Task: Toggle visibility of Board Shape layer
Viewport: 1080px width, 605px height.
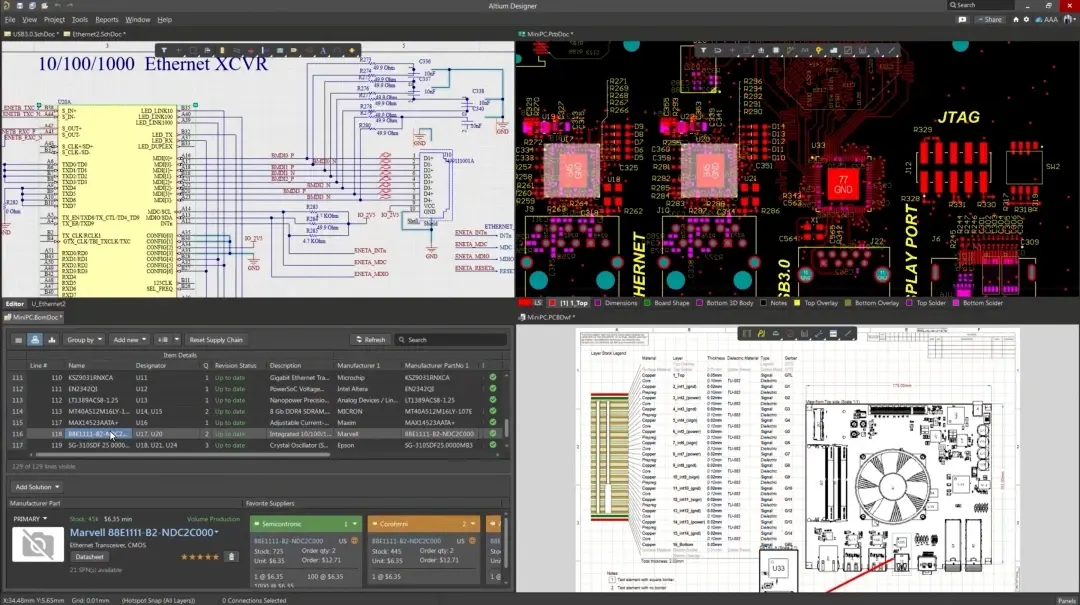Action: [647, 303]
